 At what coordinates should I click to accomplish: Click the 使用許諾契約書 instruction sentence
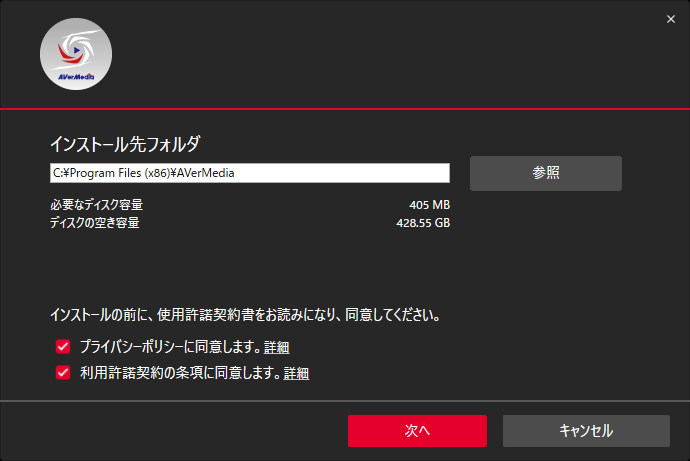(x=245, y=315)
